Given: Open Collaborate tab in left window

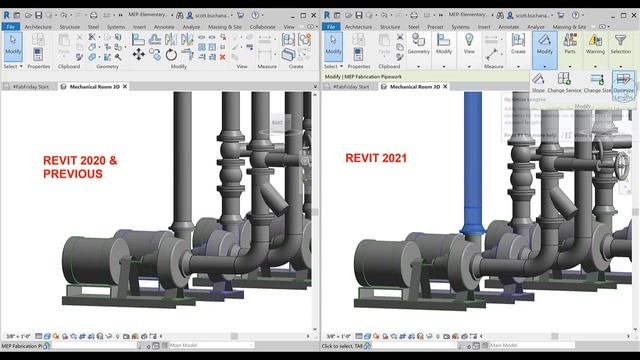Looking at the screenshot, I should [x=262, y=27].
